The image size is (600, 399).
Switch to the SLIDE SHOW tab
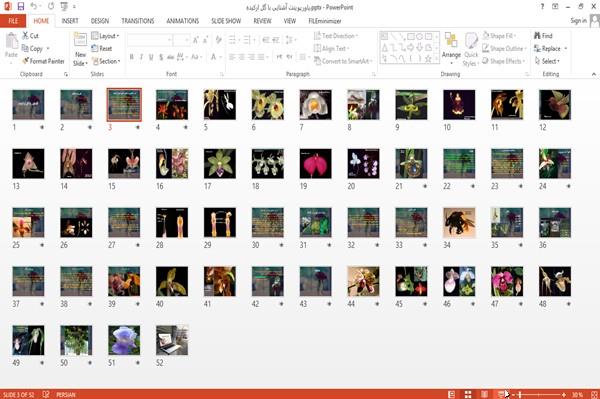226,21
